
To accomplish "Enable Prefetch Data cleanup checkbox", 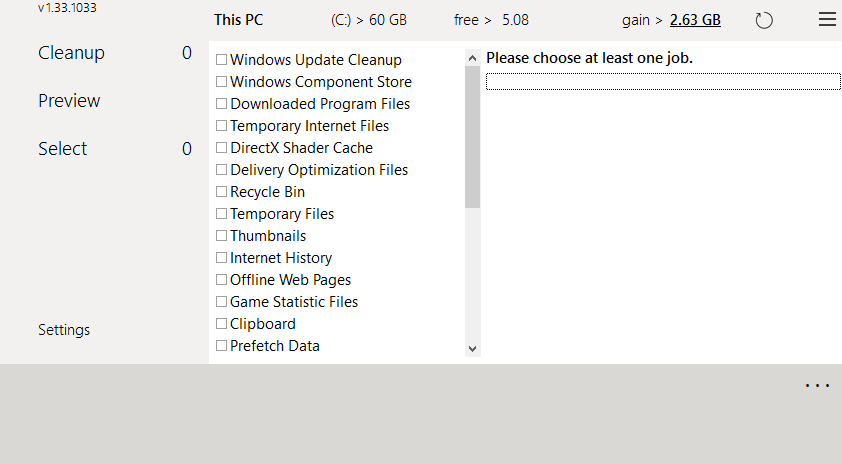I will point(222,346).
